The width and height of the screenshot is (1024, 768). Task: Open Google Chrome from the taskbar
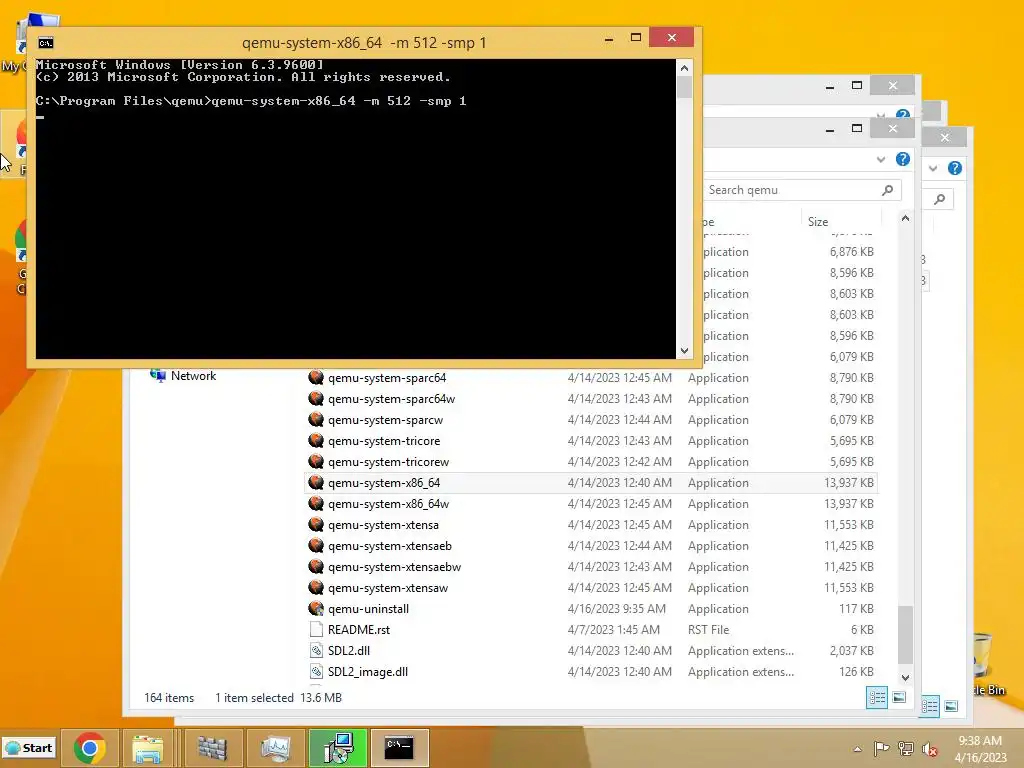(x=90, y=748)
